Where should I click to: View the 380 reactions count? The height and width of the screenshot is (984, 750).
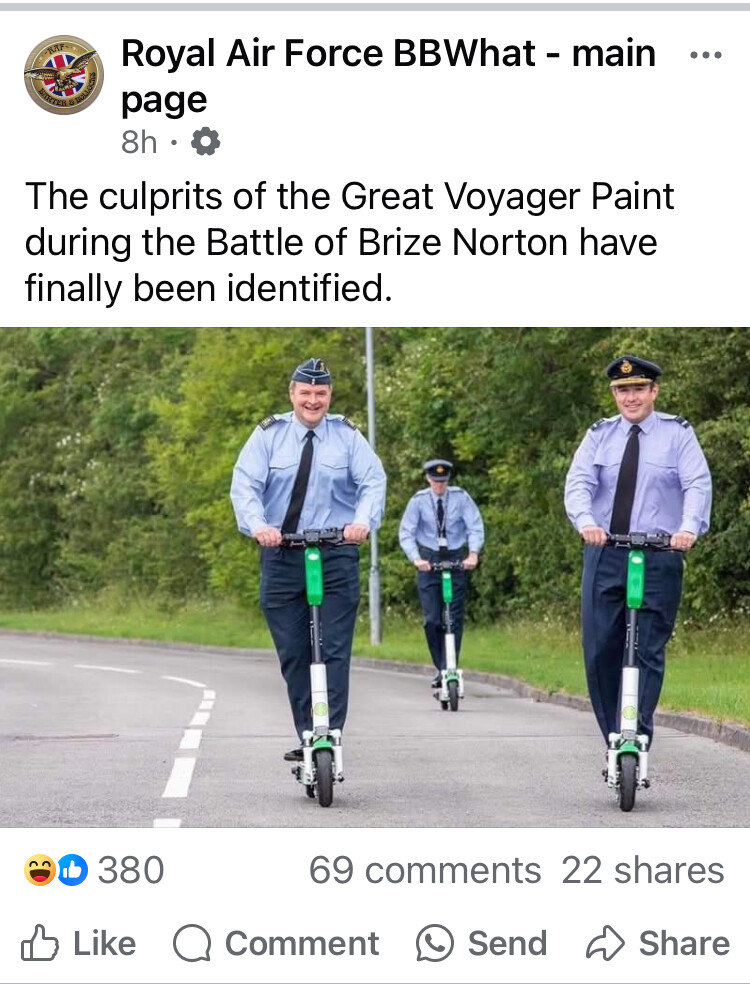131,870
